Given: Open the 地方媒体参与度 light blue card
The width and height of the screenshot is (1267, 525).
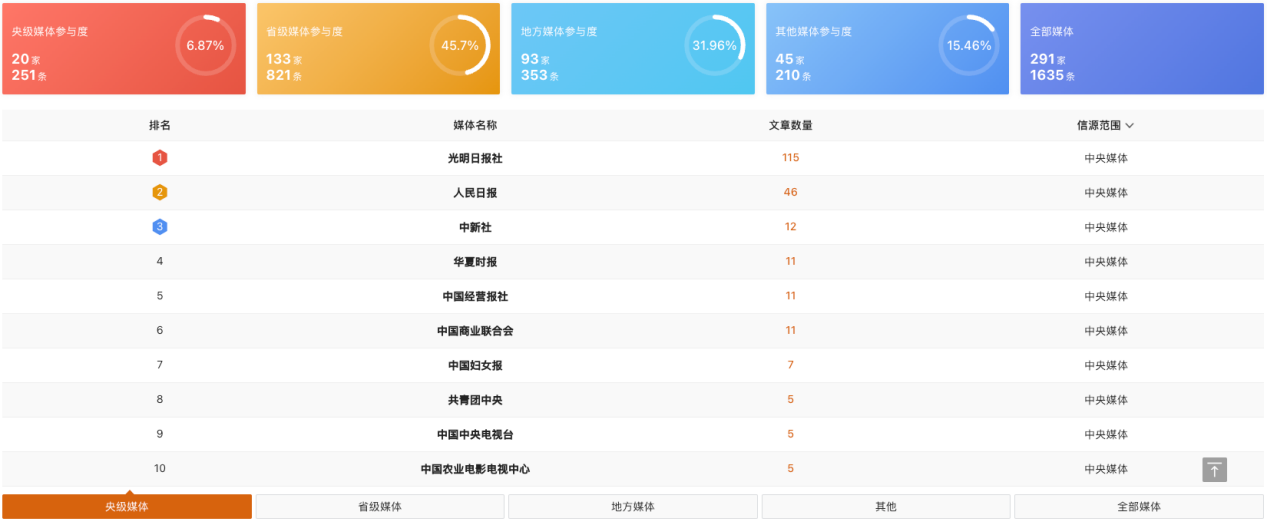Looking at the screenshot, I should [633, 49].
